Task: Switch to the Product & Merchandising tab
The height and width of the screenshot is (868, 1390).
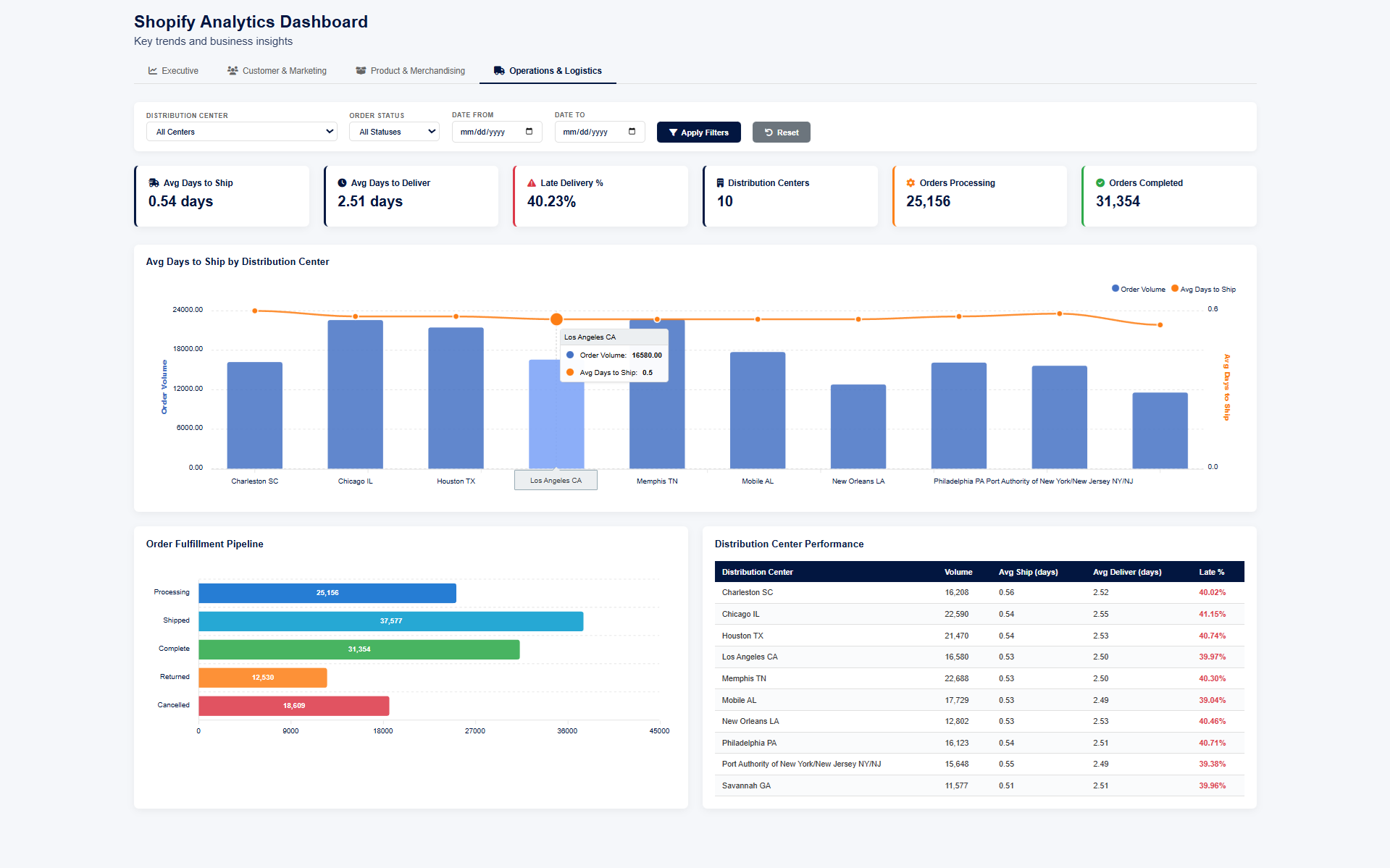Action: (x=410, y=70)
